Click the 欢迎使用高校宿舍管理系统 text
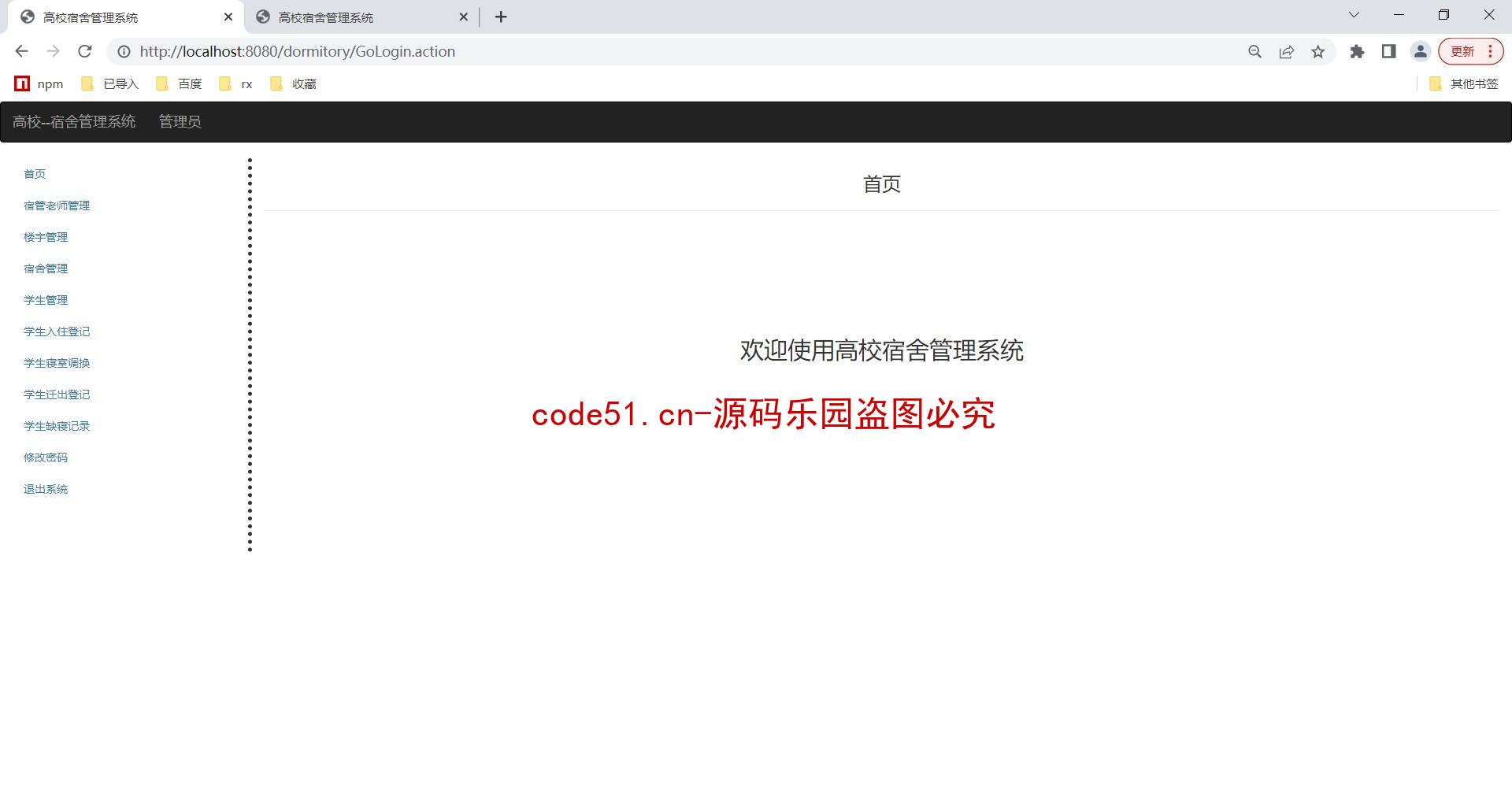The height and width of the screenshot is (811, 1512). tap(882, 350)
